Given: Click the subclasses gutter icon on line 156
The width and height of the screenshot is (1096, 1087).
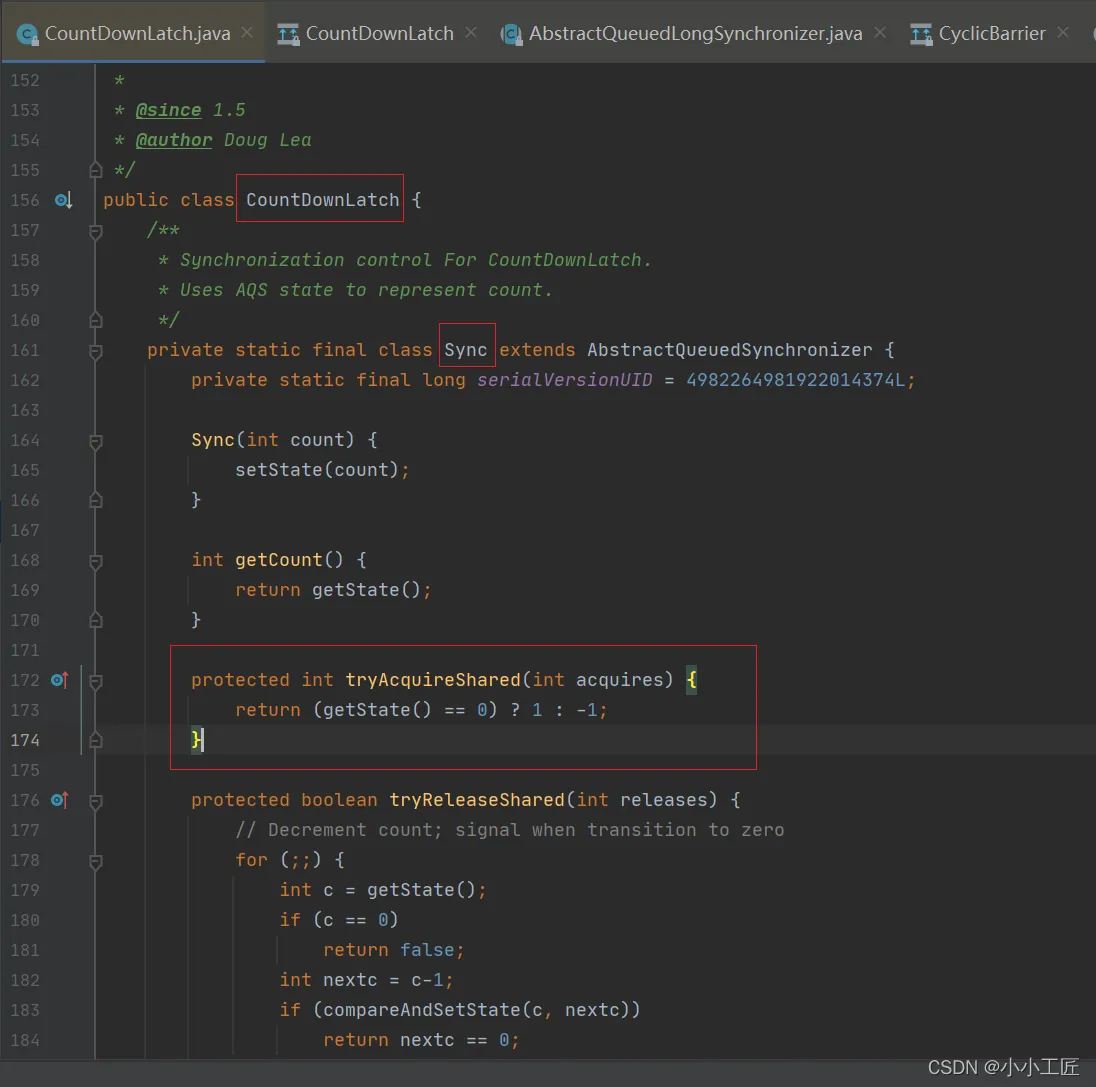Looking at the screenshot, I should (62, 200).
